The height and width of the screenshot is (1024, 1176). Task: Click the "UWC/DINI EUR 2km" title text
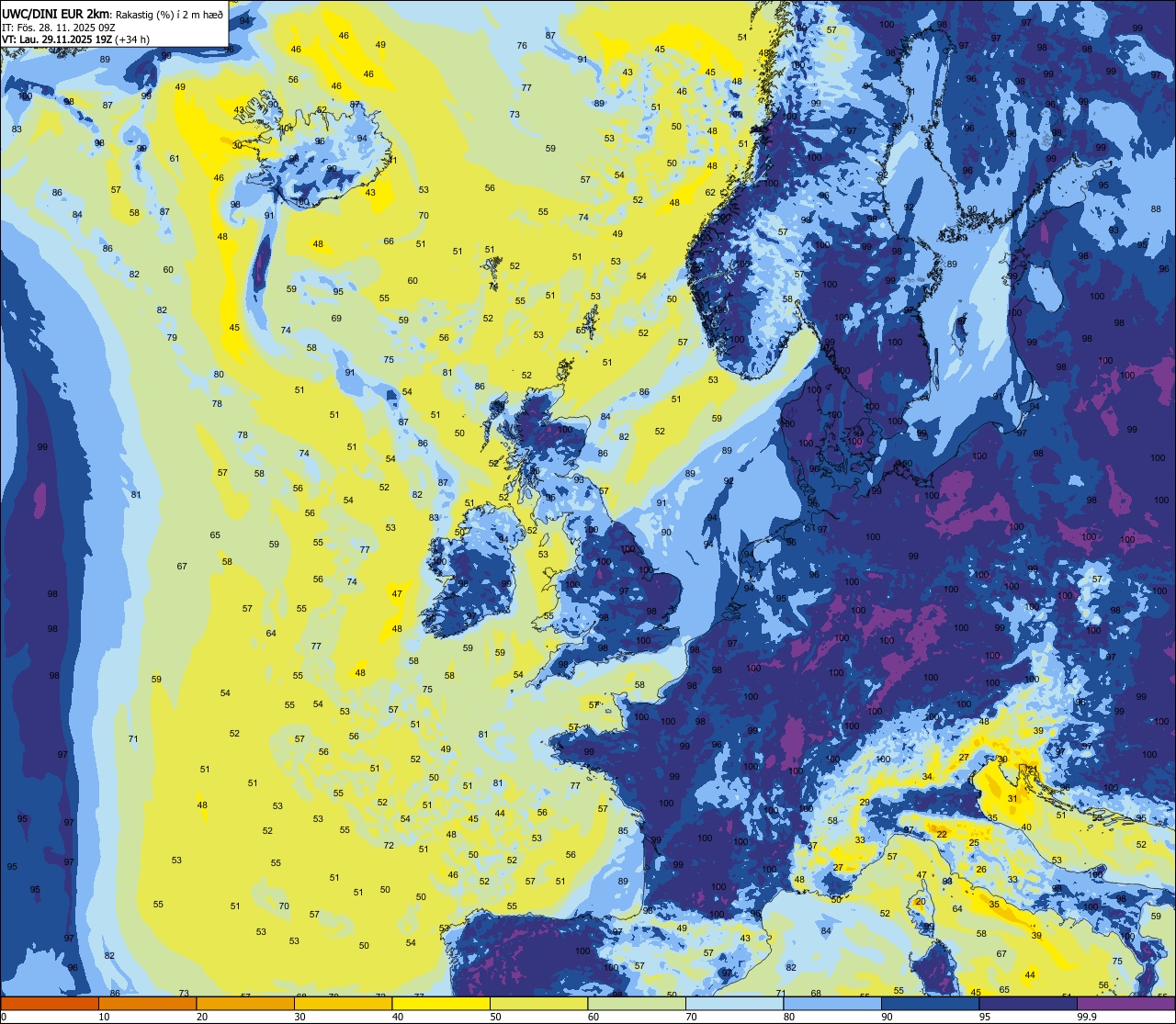pyautogui.click(x=54, y=14)
